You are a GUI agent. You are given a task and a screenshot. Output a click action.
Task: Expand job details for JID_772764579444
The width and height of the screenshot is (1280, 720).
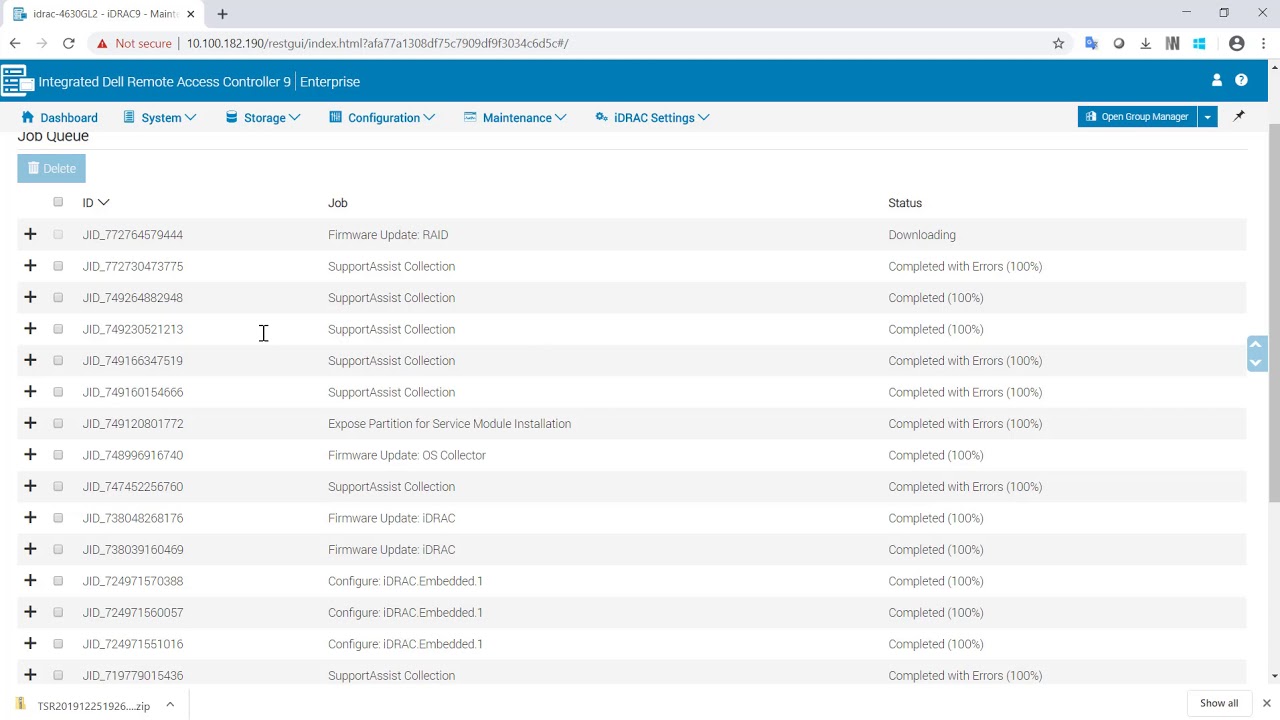click(30, 234)
